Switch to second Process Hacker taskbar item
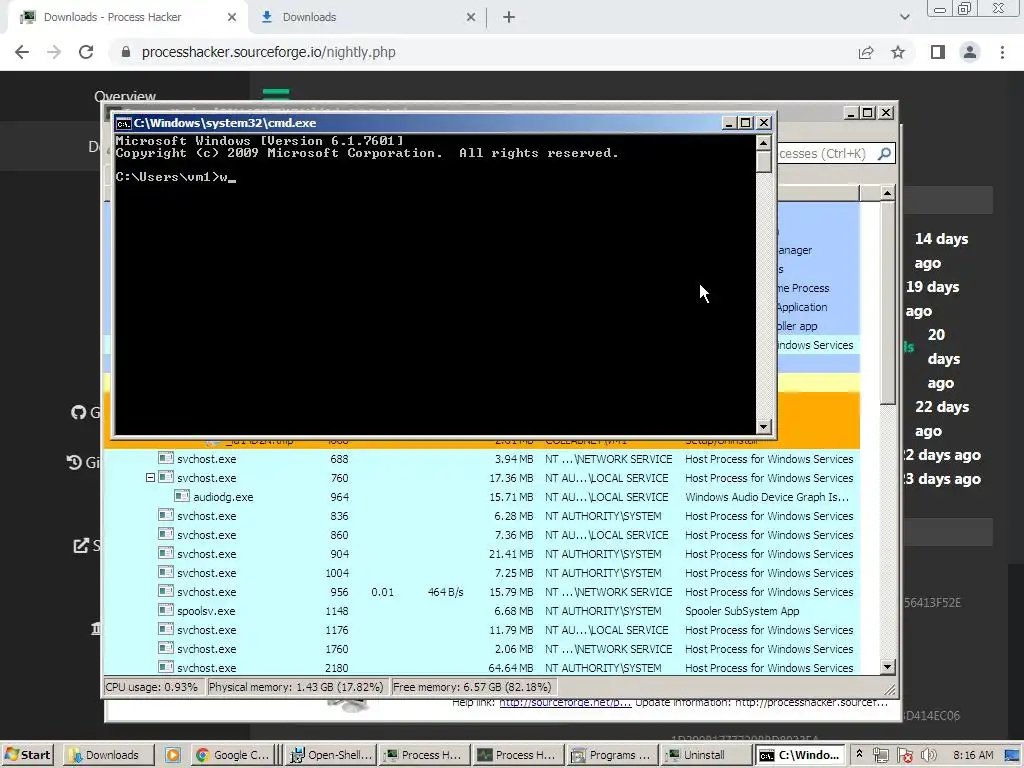 pyautogui.click(x=519, y=755)
